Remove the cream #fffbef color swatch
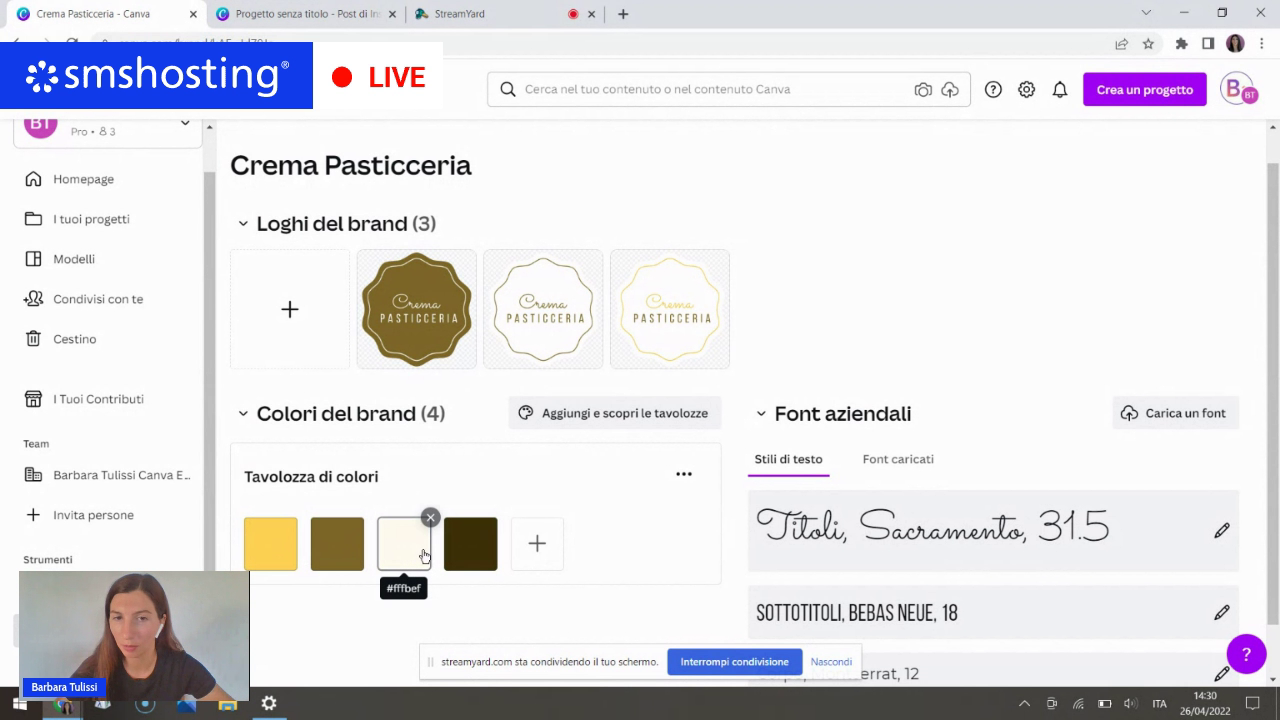 pyautogui.click(x=430, y=517)
